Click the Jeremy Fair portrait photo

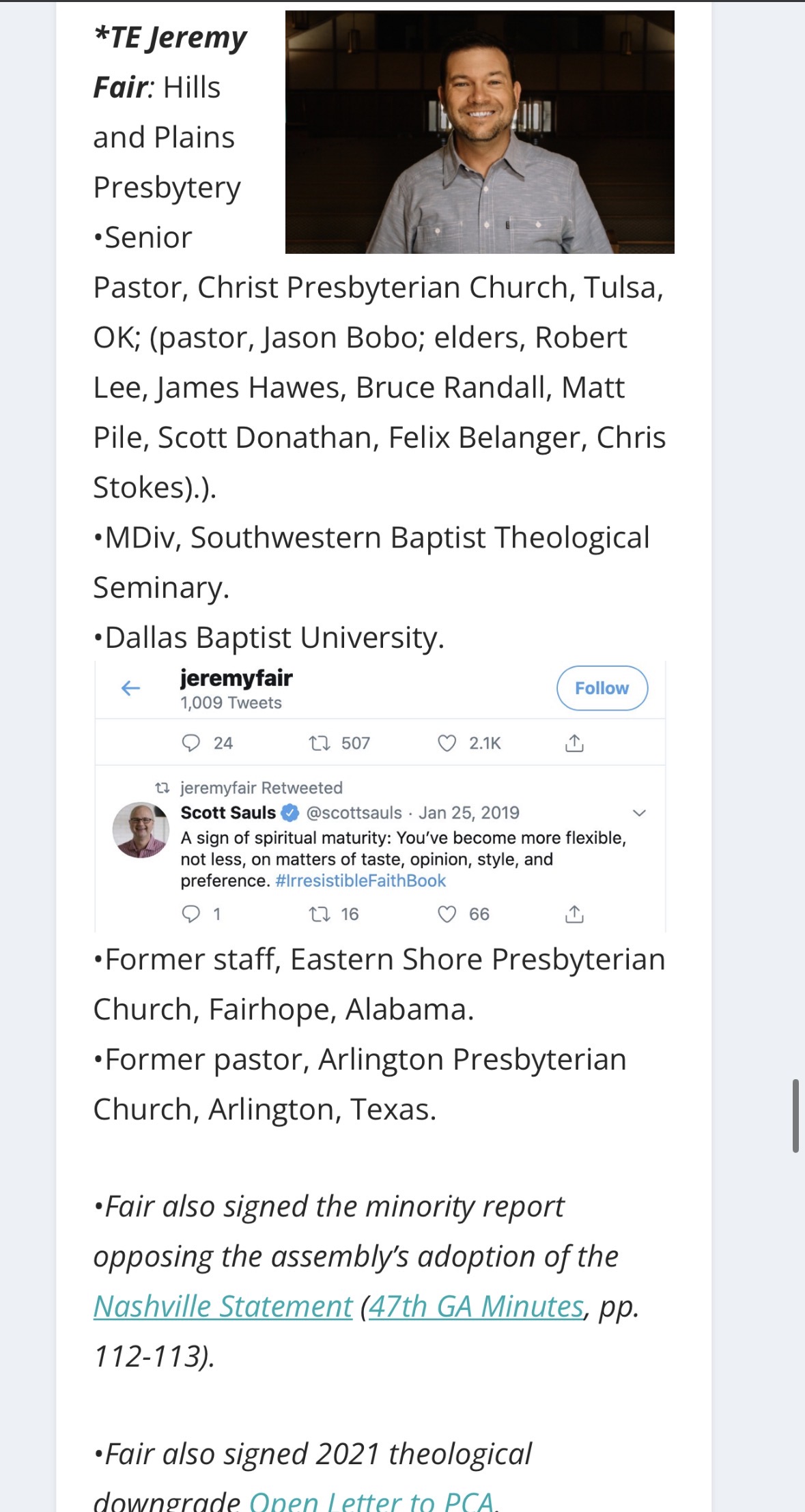click(x=479, y=132)
